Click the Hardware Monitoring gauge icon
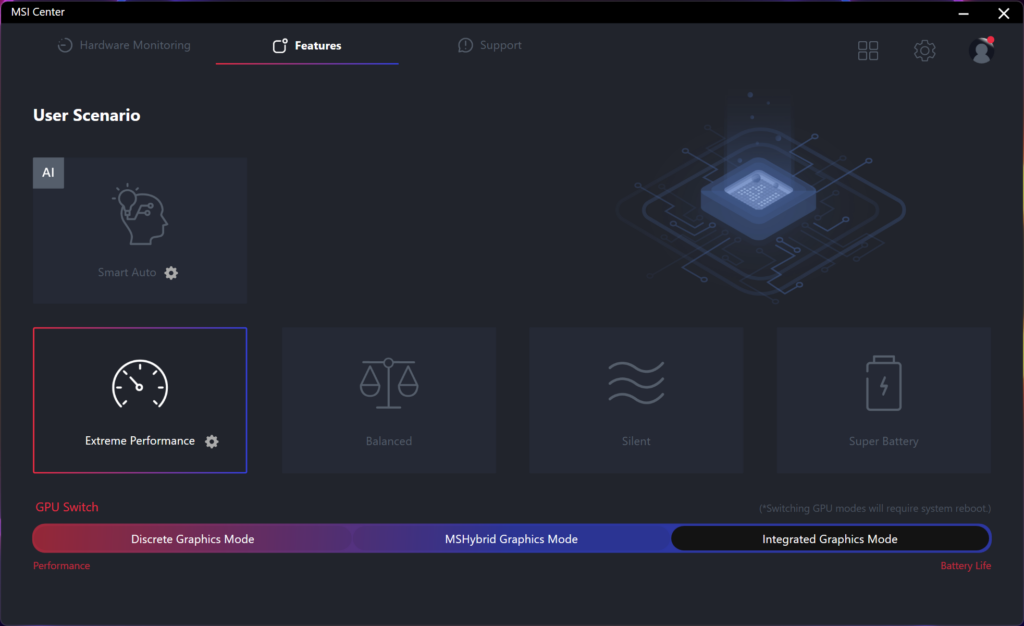 pos(65,45)
